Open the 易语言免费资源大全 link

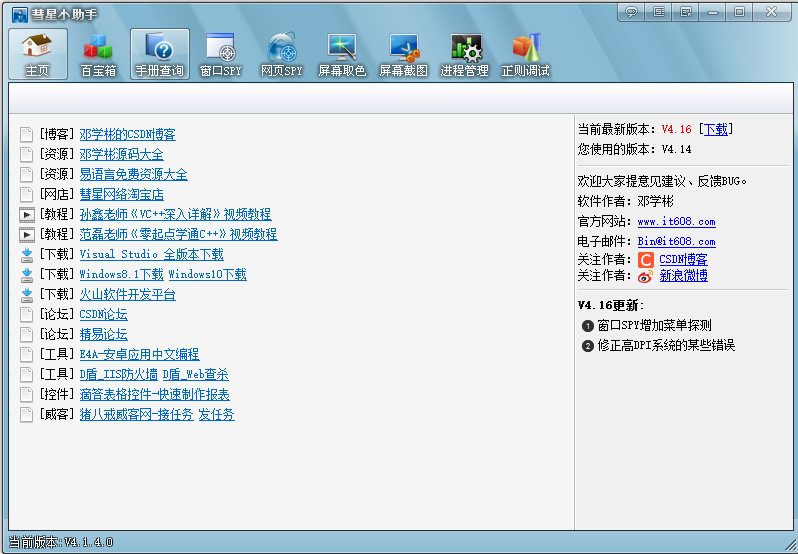[x=134, y=174]
